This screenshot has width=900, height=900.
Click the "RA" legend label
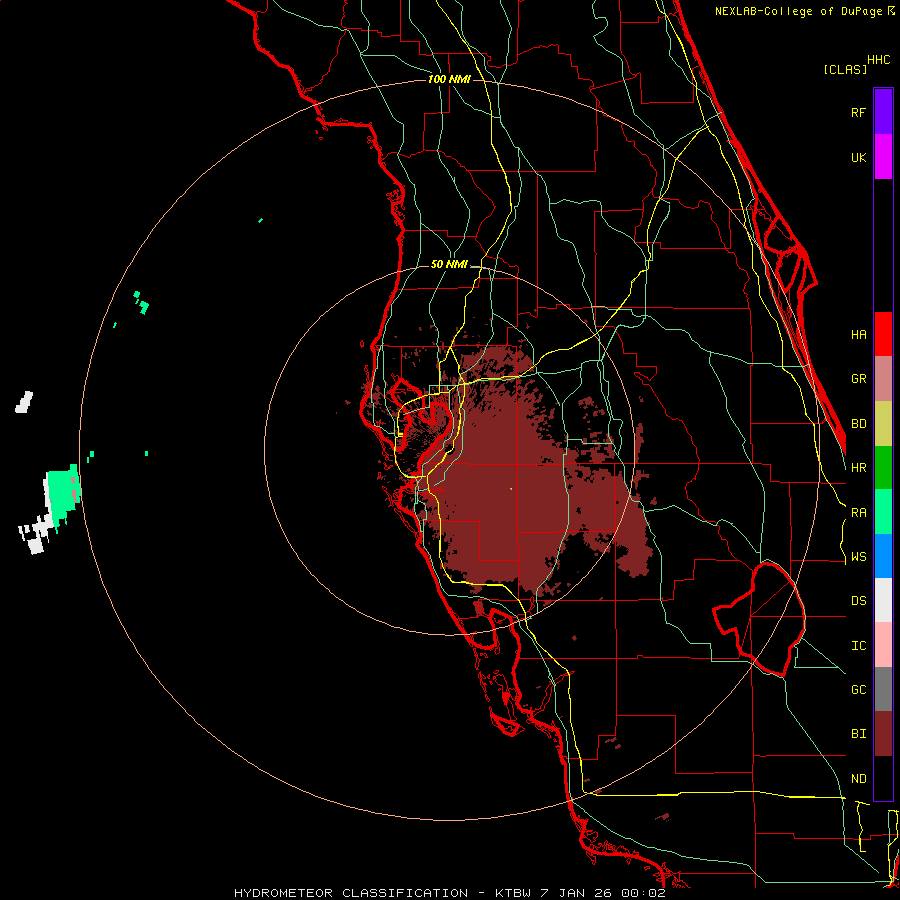coord(858,512)
